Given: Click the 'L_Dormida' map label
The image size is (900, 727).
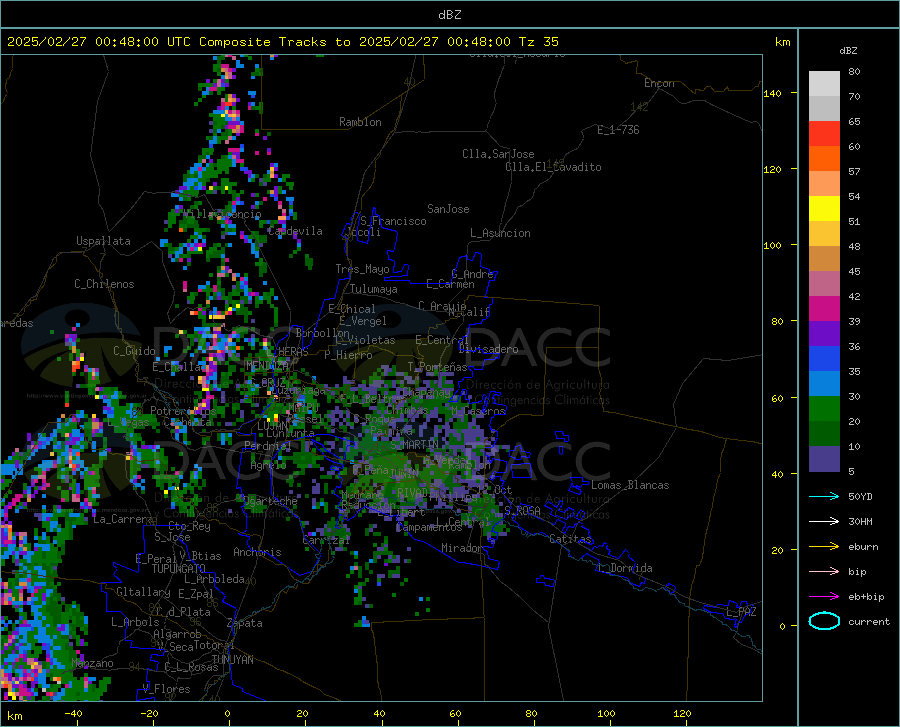Looking at the screenshot, I should [x=624, y=568].
